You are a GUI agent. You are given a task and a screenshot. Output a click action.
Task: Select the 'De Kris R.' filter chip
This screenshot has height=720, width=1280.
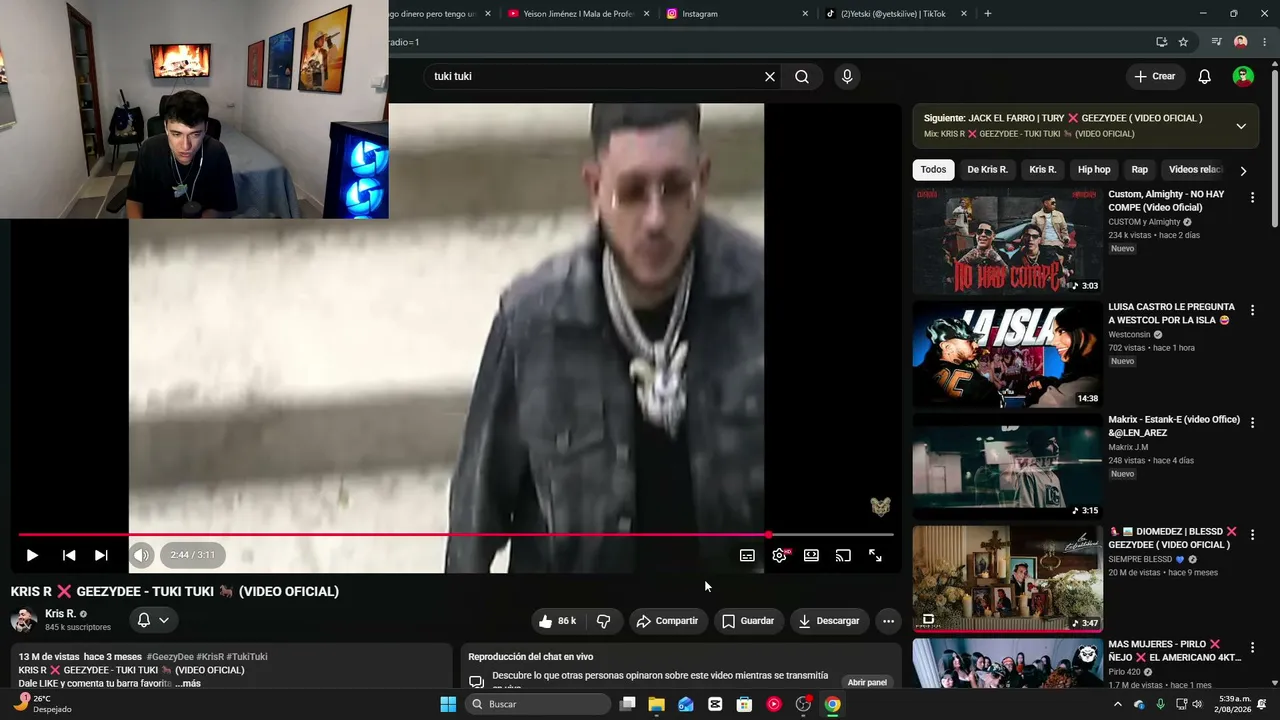tap(987, 170)
